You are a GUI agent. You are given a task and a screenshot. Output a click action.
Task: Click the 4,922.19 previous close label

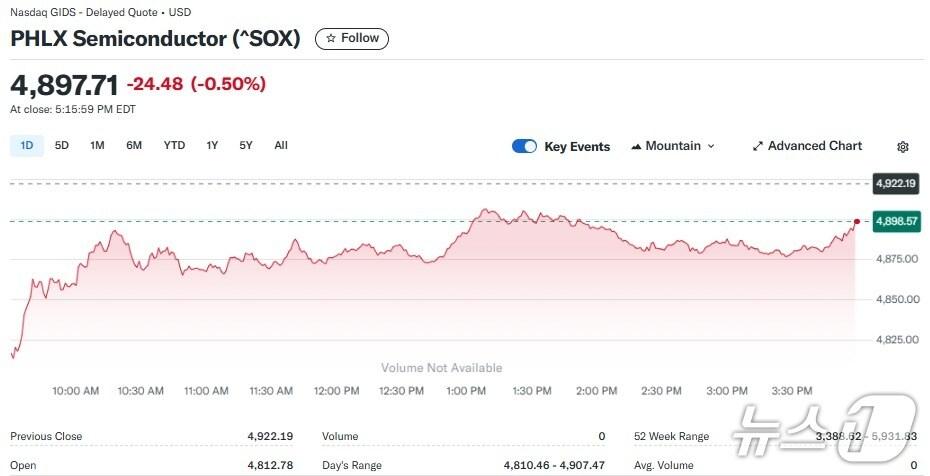point(896,183)
